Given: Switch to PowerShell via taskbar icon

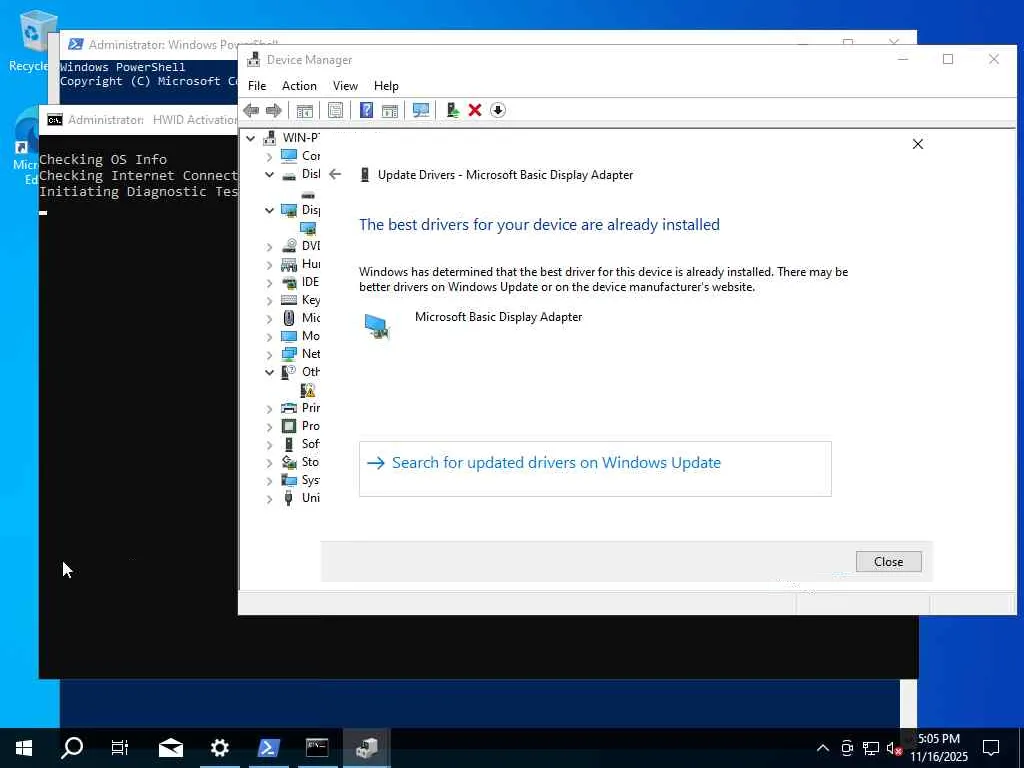Looking at the screenshot, I should pos(268,748).
